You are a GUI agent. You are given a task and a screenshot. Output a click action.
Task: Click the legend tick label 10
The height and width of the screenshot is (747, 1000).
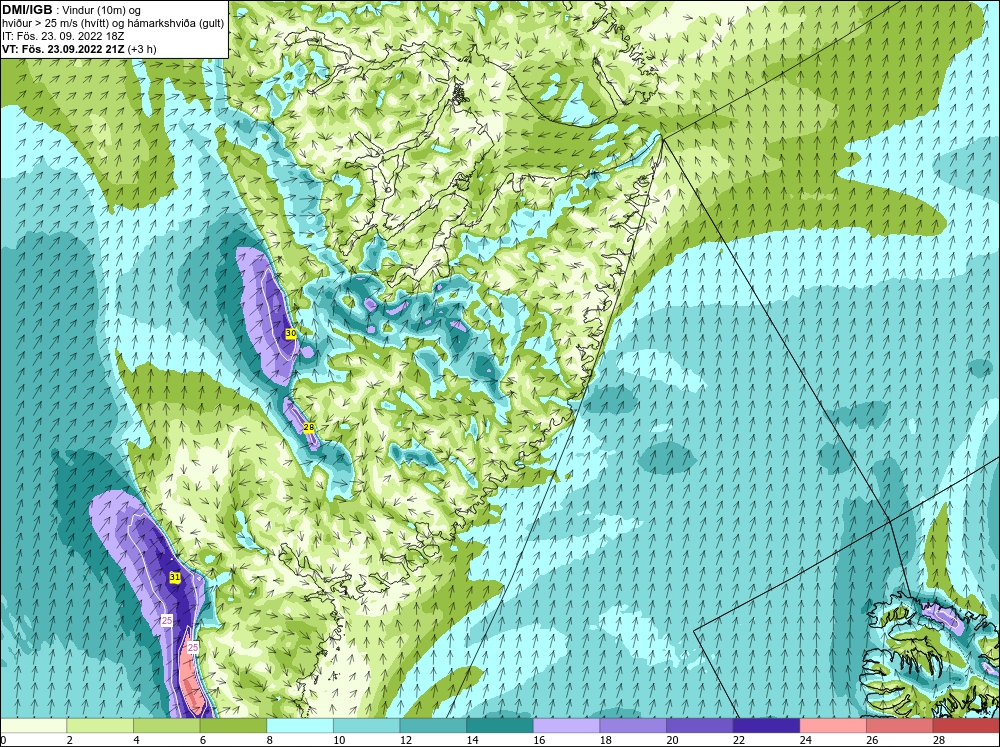point(339,740)
